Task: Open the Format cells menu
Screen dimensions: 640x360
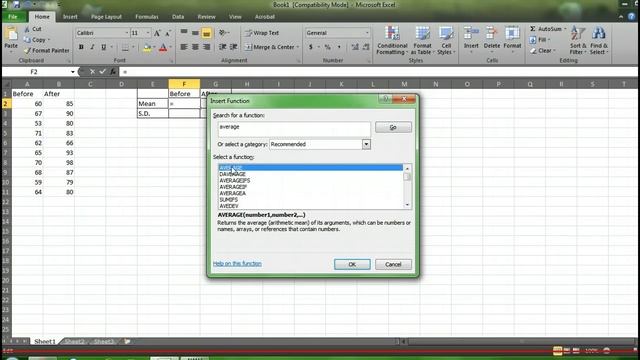Action: tap(512, 39)
